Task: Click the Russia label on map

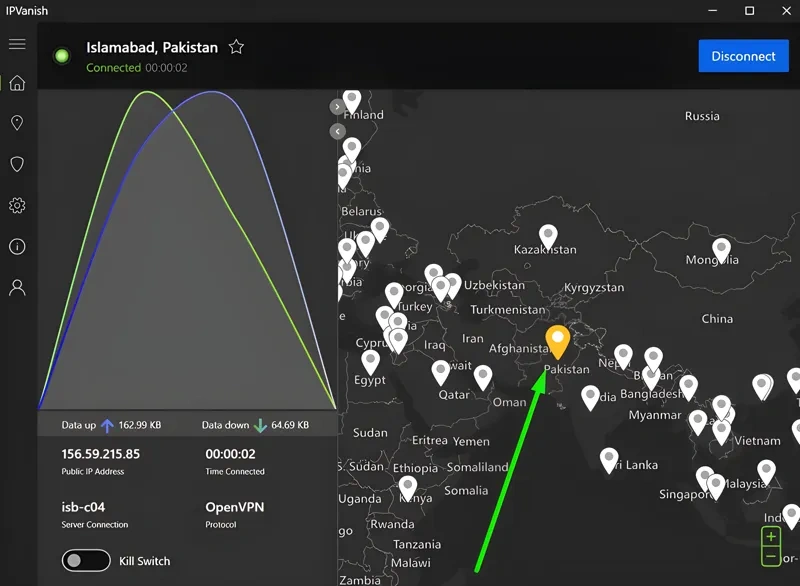Action: (702, 116)
